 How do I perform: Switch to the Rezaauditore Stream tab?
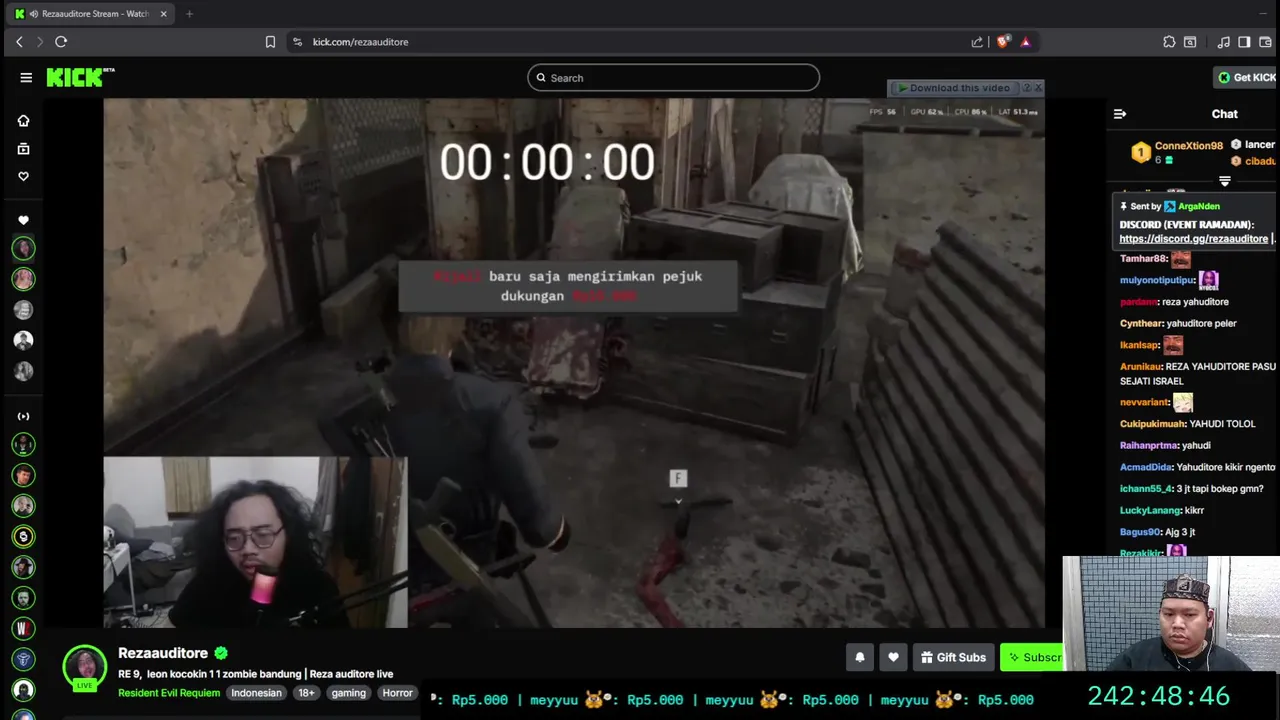pyautogui.click(x=88, y=14)
